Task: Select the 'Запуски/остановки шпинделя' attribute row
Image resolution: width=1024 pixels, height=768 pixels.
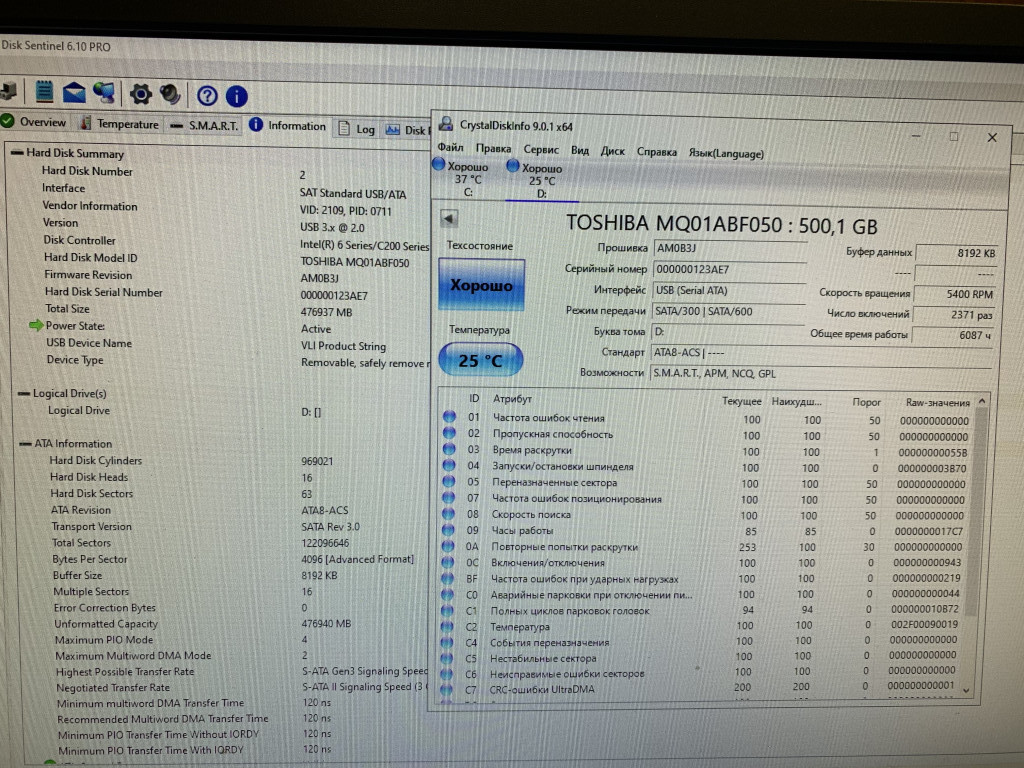Action: click(705, 467)
